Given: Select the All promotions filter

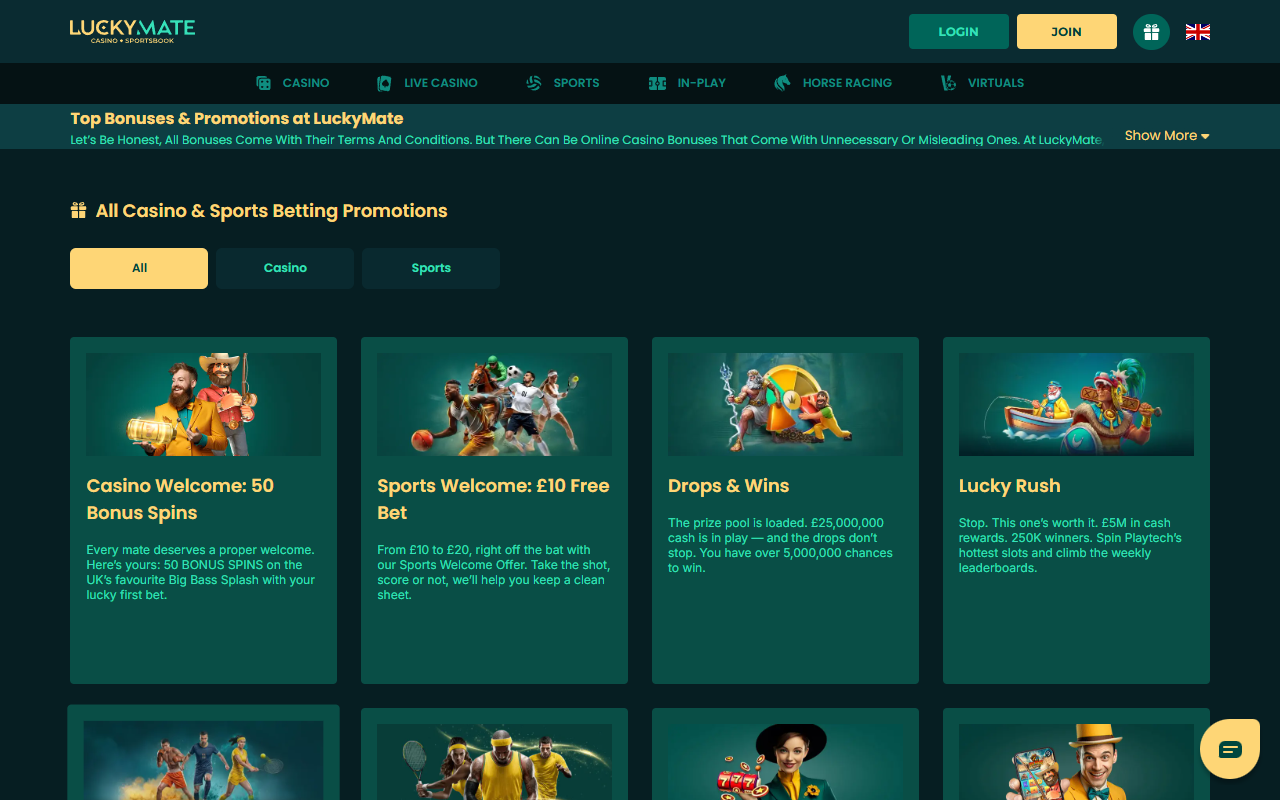Looking at the screenshot, I should tap(138, 268).
